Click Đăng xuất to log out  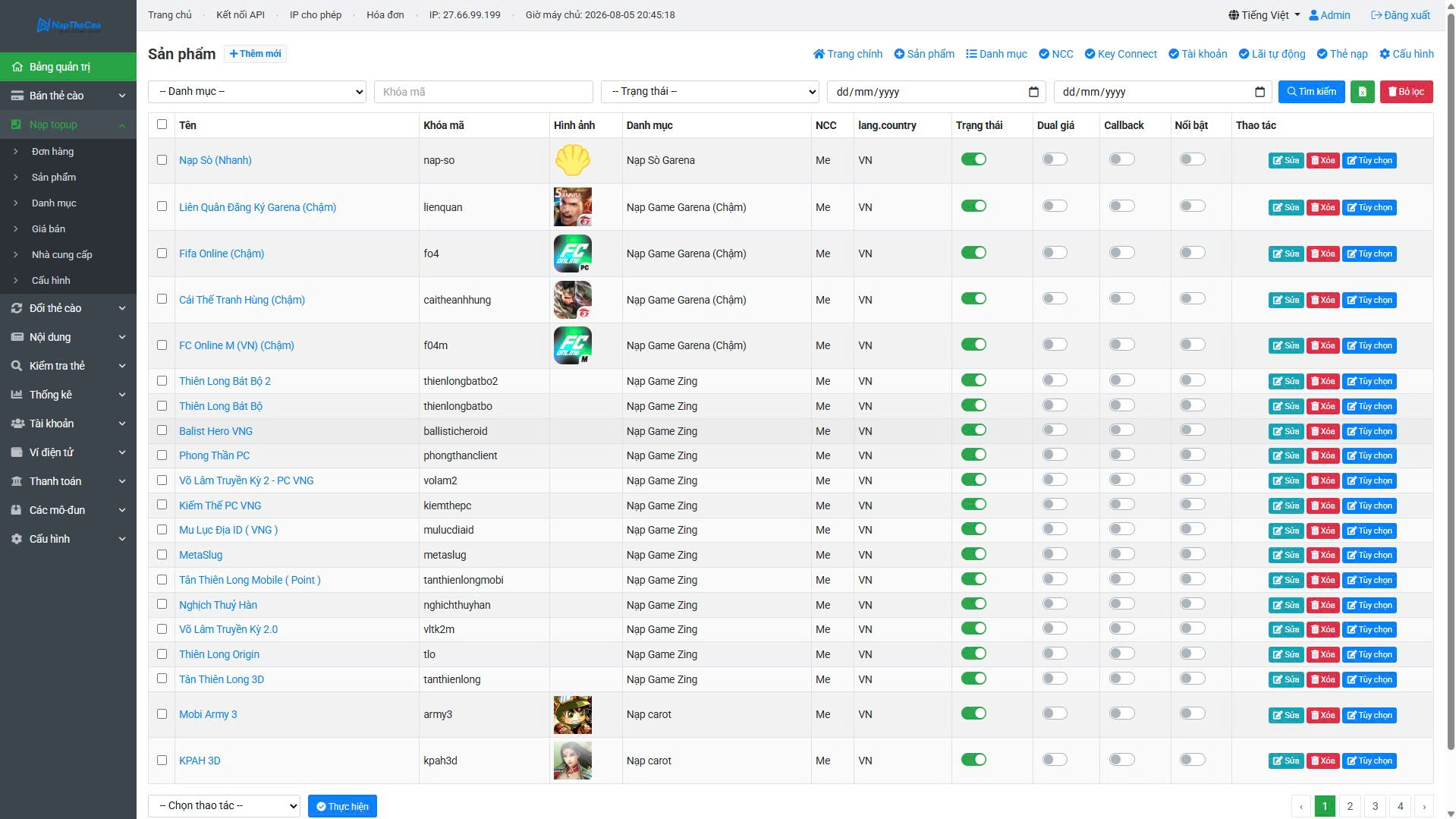tap(1400, 15)
